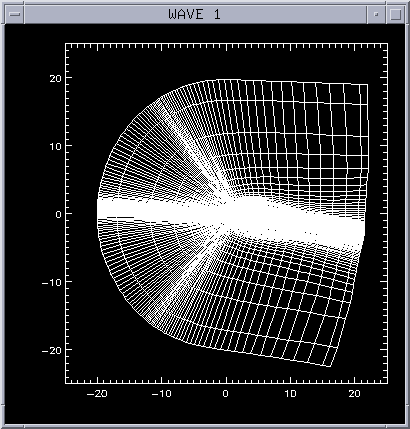Open the window menu button in title bar
Screen dimensions: 410x429
tap(15, 14)
